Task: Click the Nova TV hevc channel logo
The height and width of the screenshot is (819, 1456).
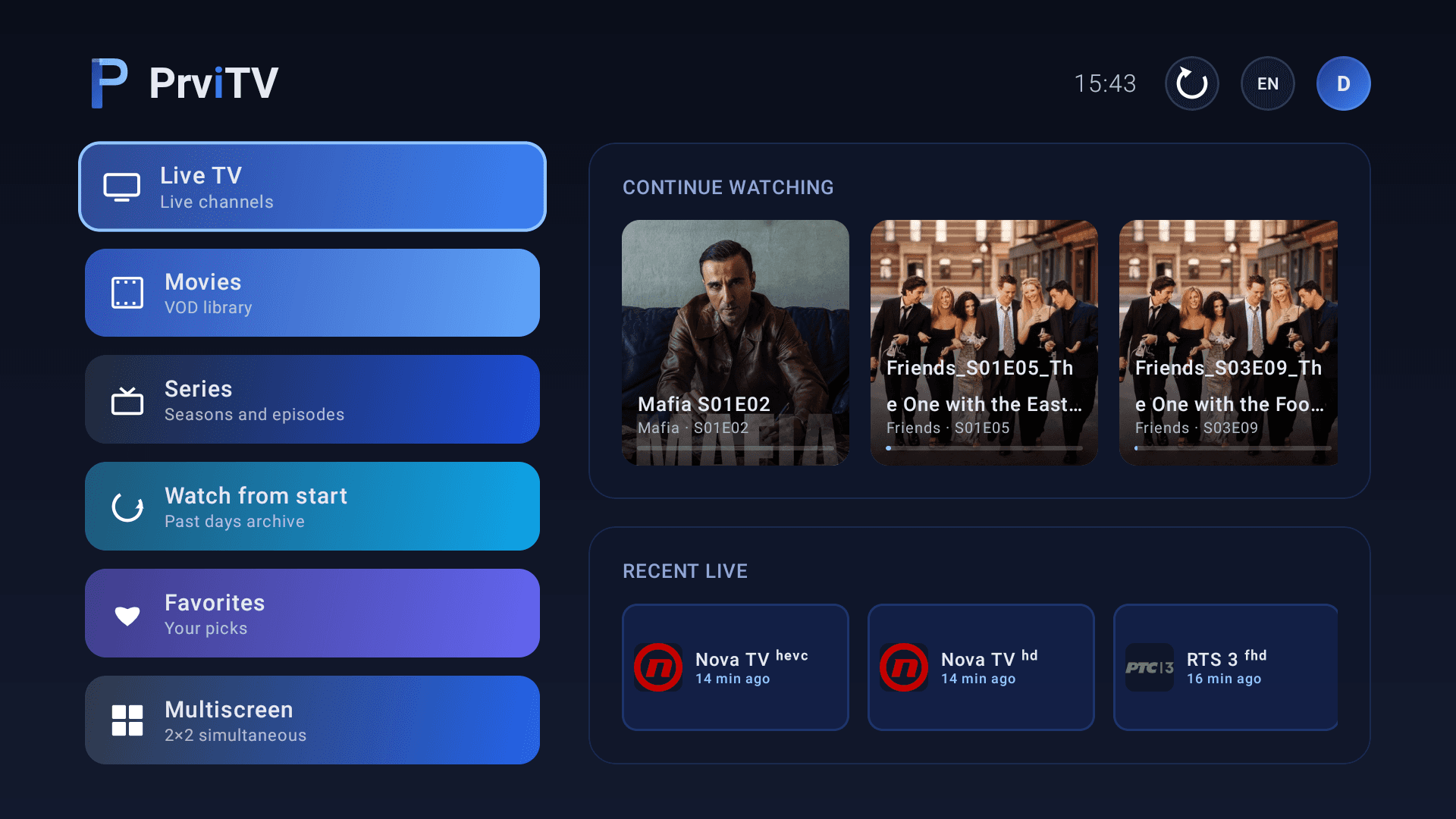Action: 658,667
